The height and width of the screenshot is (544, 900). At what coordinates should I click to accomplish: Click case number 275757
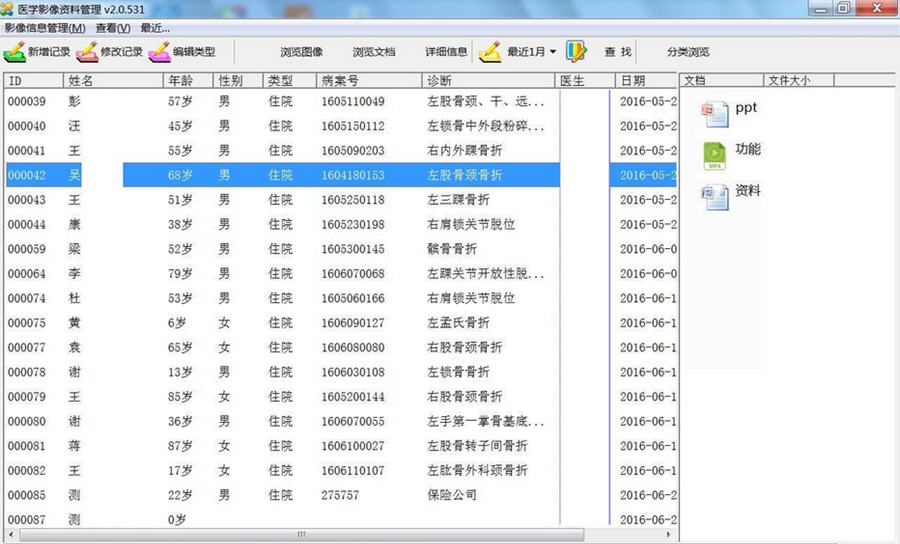[x=340, y=496]
